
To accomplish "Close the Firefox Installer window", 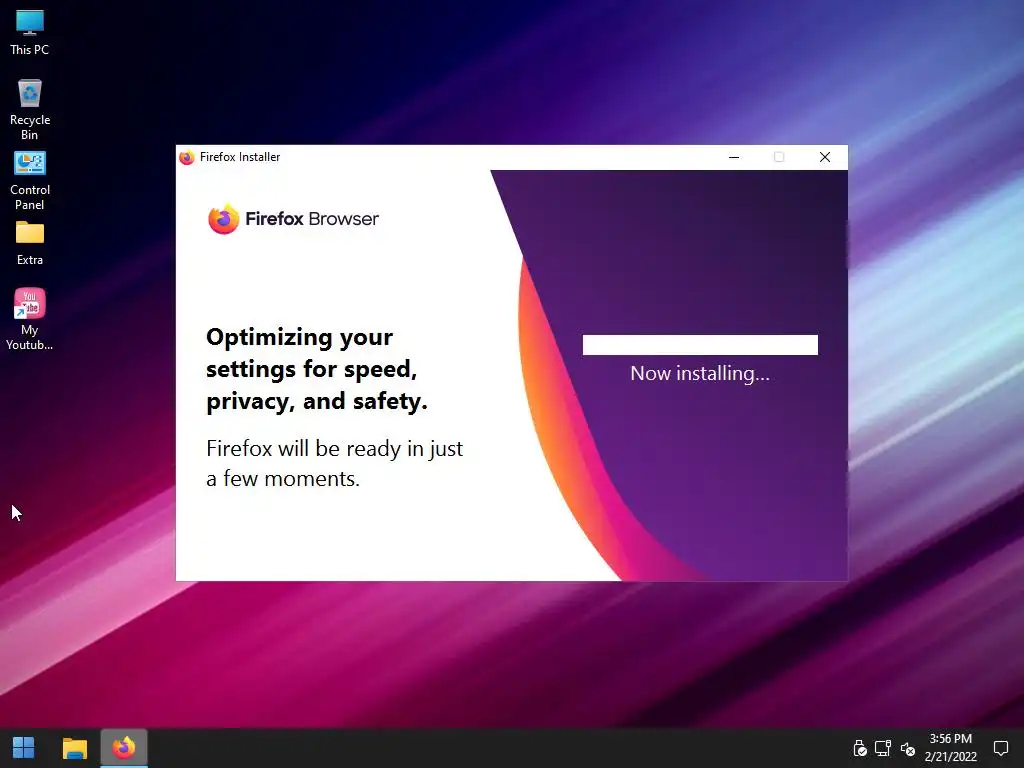I will [825, 157].
